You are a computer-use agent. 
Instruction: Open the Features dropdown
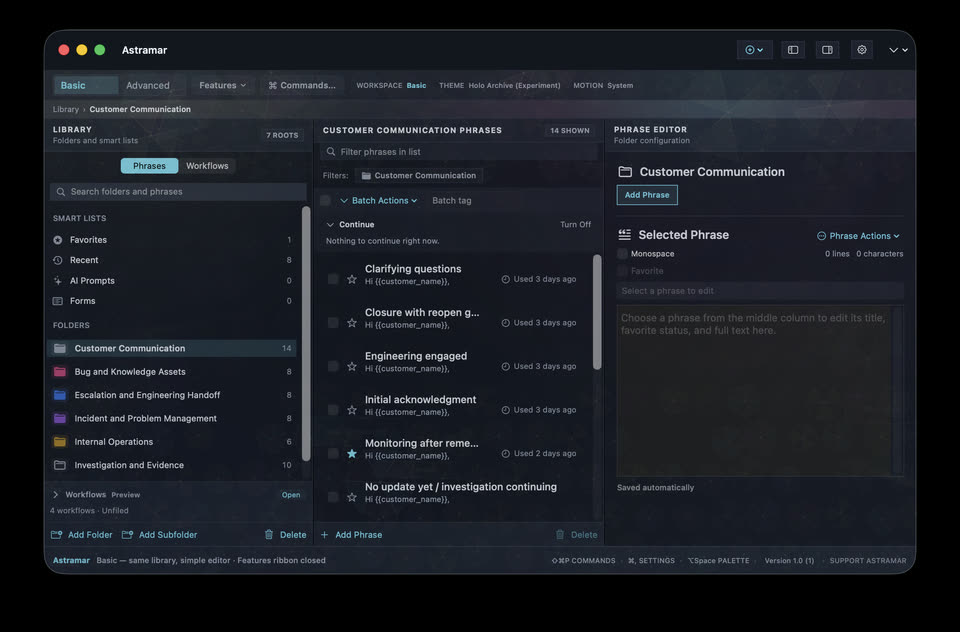[x=222, y=85]
